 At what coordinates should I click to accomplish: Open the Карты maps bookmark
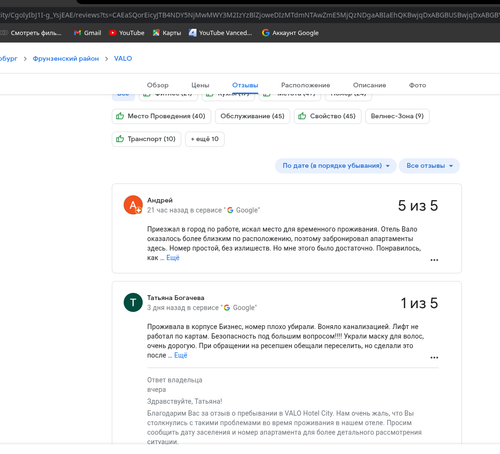167,33
